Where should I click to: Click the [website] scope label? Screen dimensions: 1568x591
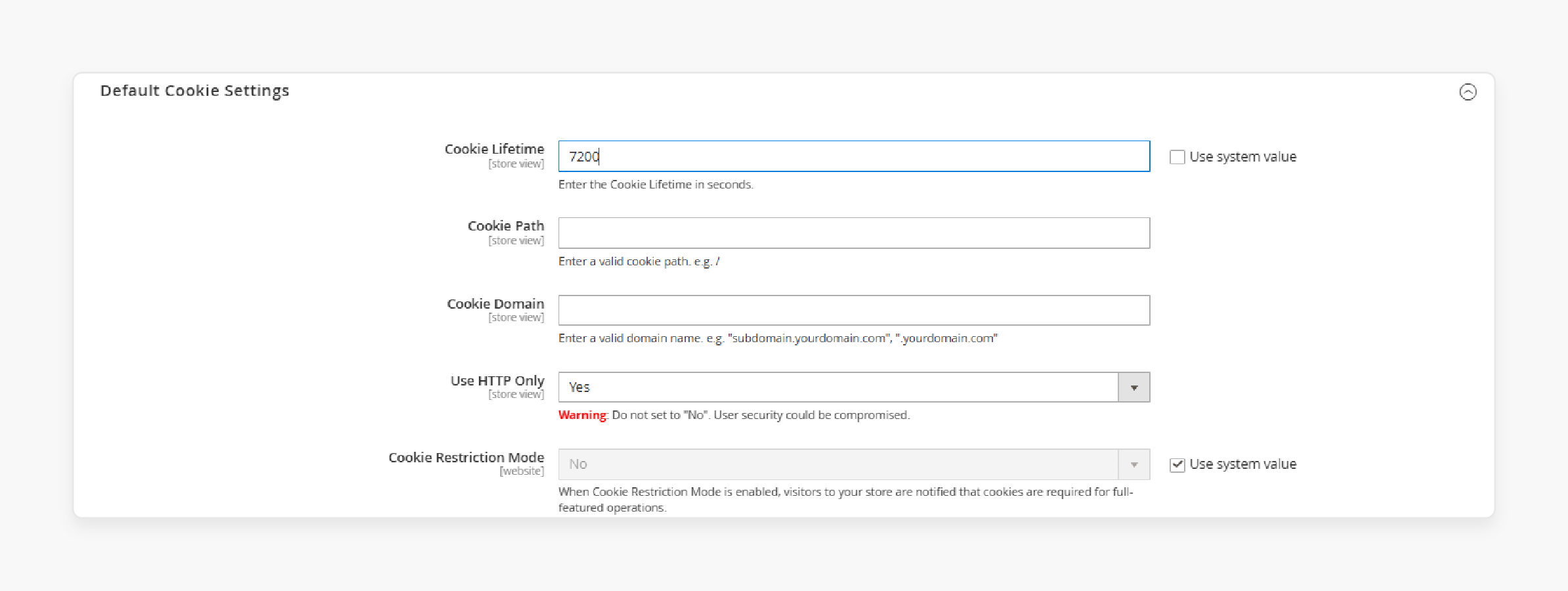click(x=522, y=471)
